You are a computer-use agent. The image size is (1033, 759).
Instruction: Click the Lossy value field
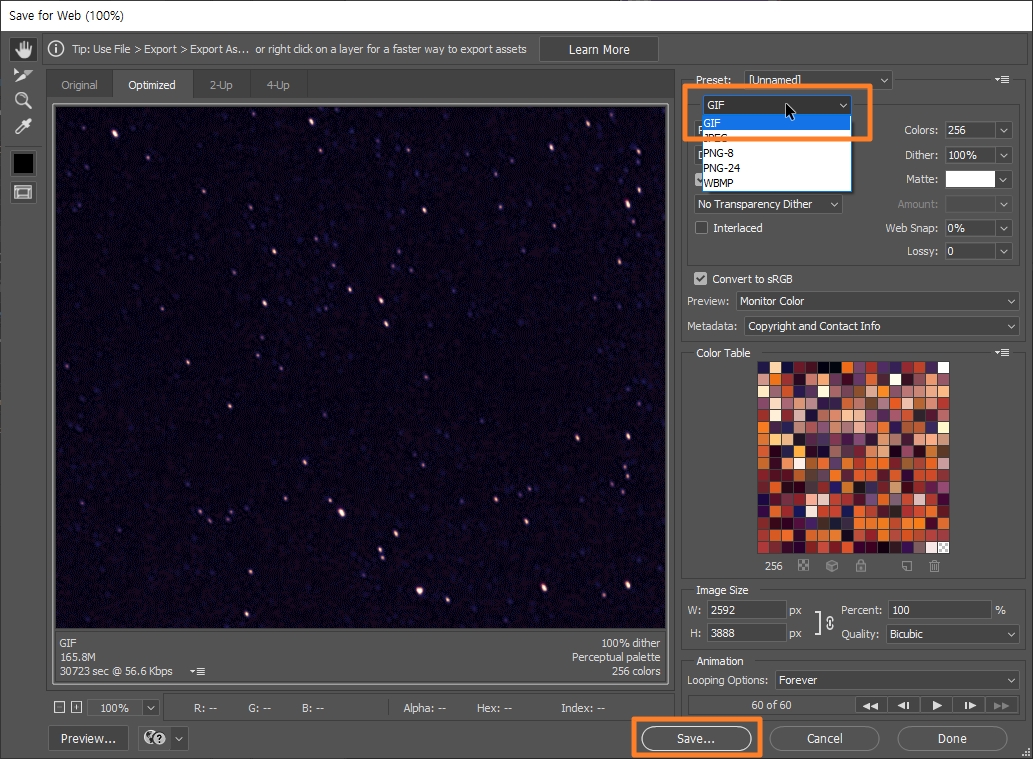click(x=970, y=251)
